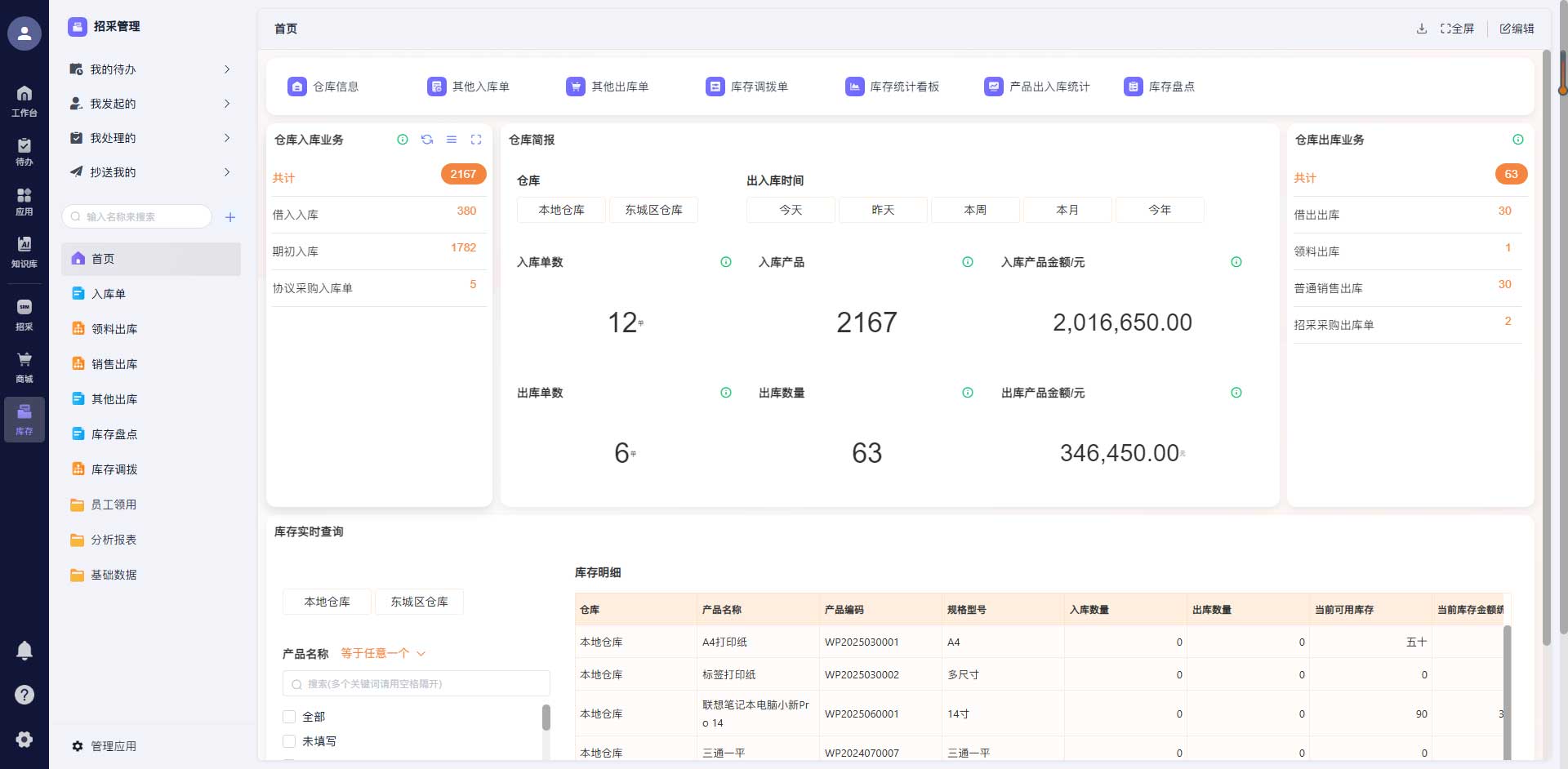Open 销售出库 in the side menu
This screenshot has width=1568, height=769.
click(x=114, y=364)
